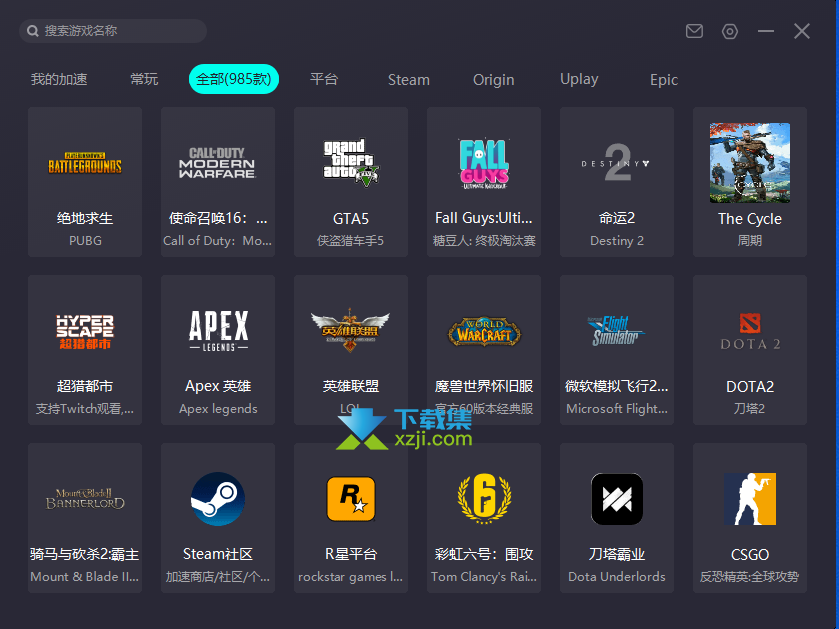Screen dimensions: 839x629
Task: Click the Apex legends subtitle
Action: (218, 409)
